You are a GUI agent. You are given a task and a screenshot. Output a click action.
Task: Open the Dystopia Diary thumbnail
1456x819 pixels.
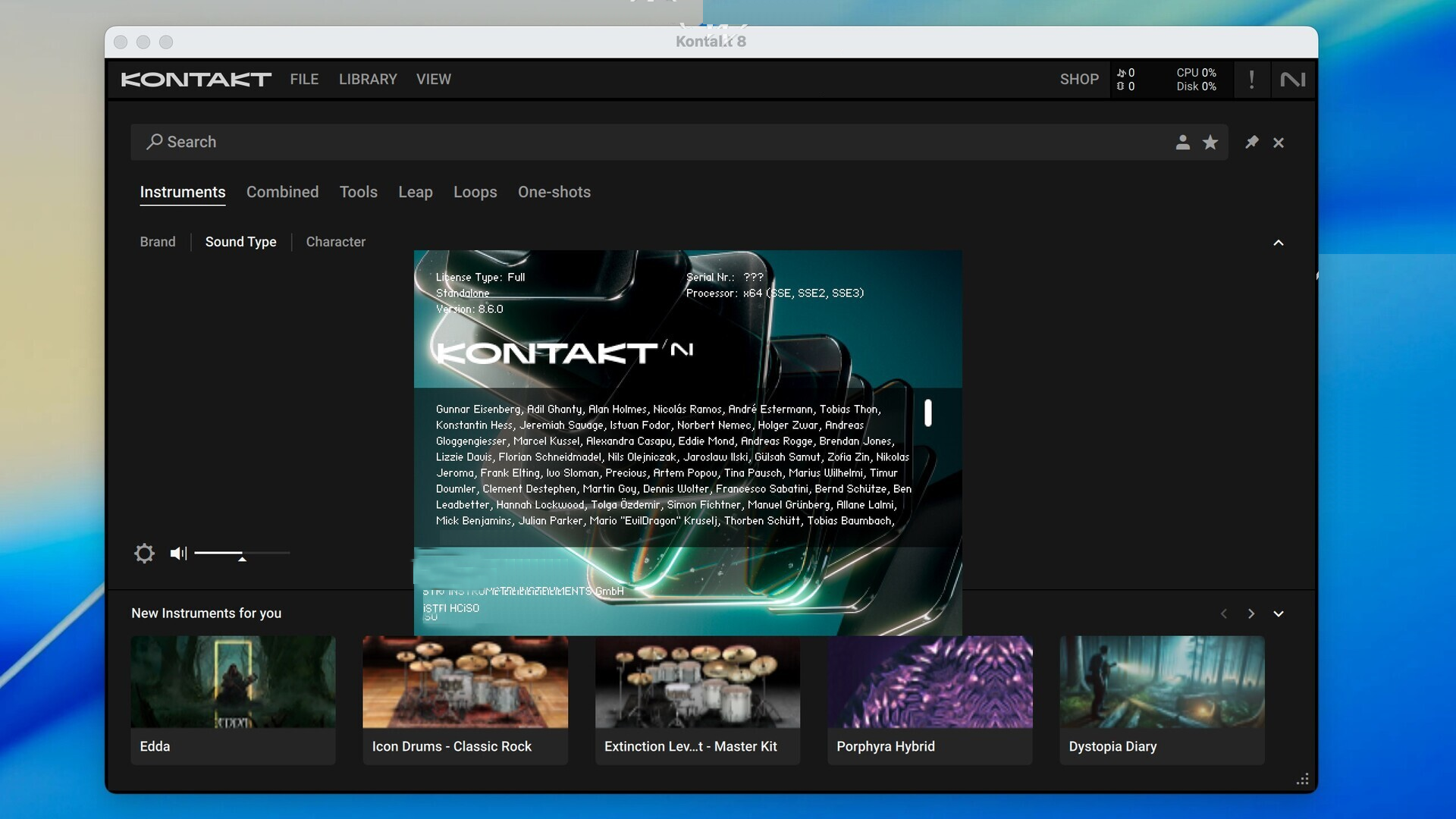coord(1162,682)
